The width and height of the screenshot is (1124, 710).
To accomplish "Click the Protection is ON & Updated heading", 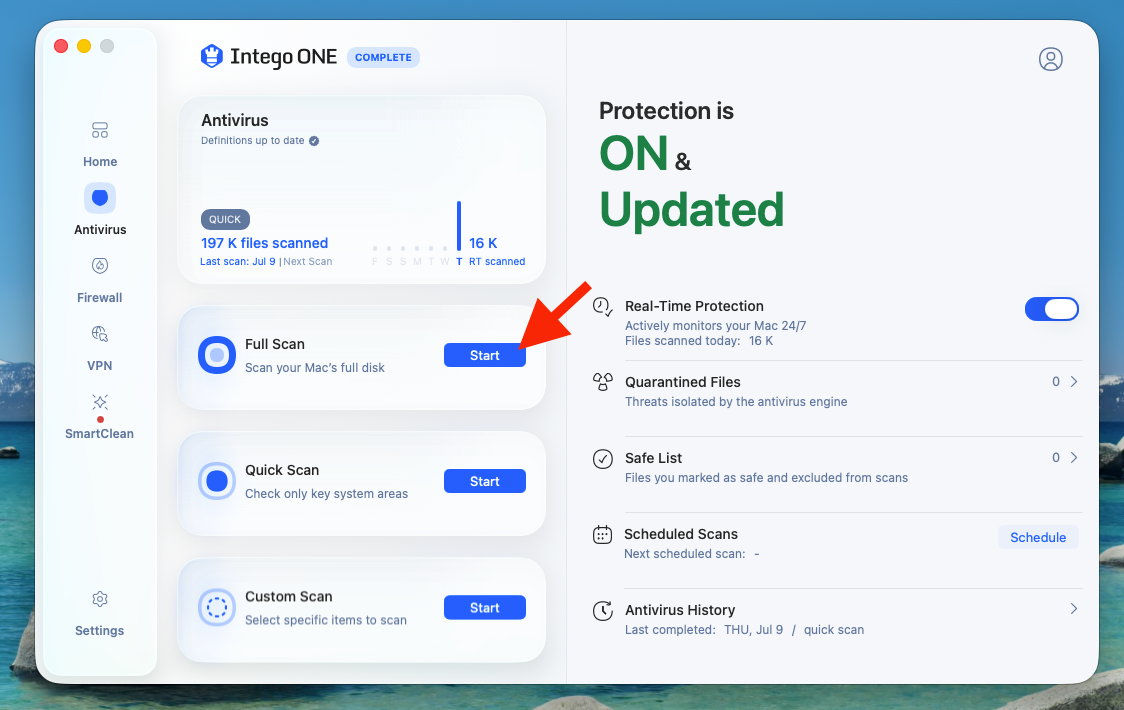I will 692,165.
